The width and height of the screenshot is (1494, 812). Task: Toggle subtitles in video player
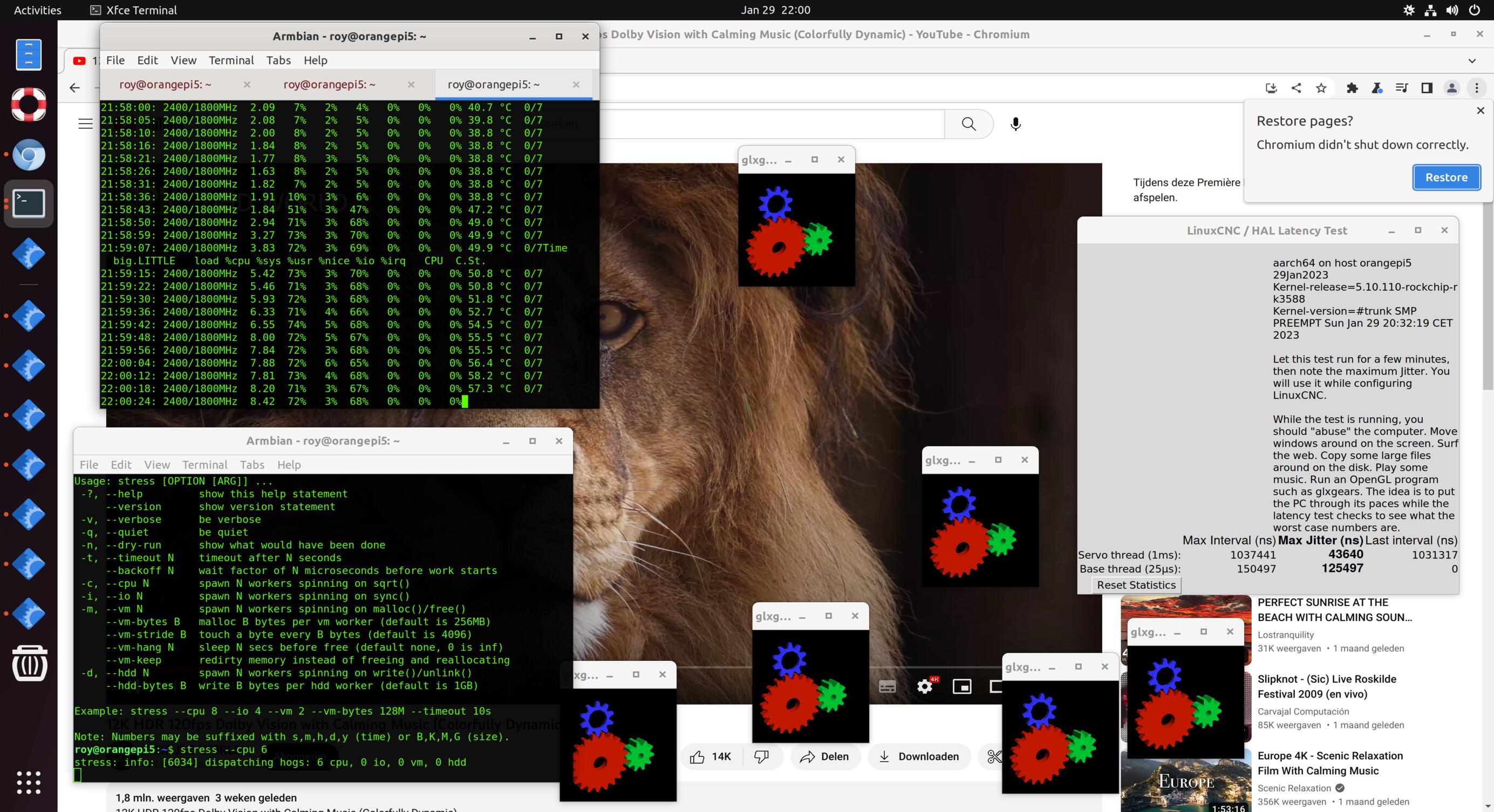pos(888,687)
